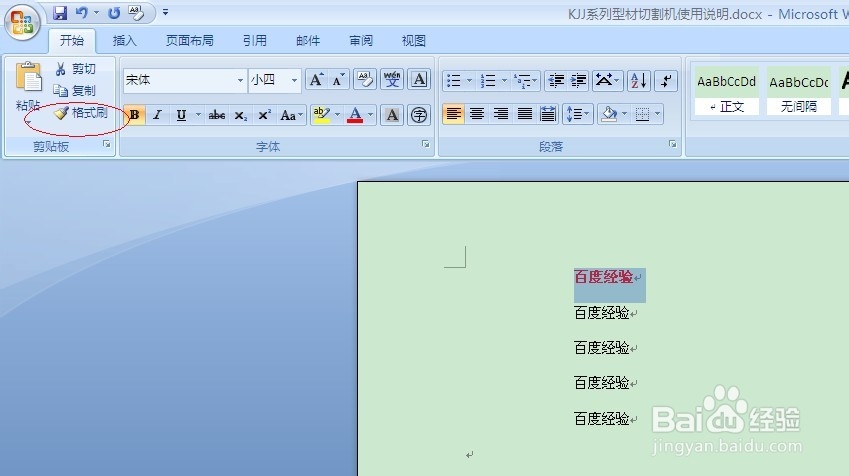Open the Change Case Aa menu

(291, 115)
